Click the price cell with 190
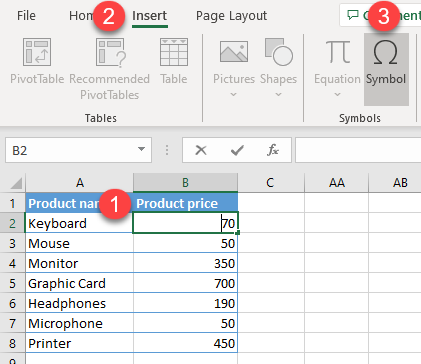The height and width of the screenshot is (364, 421). 185,303
